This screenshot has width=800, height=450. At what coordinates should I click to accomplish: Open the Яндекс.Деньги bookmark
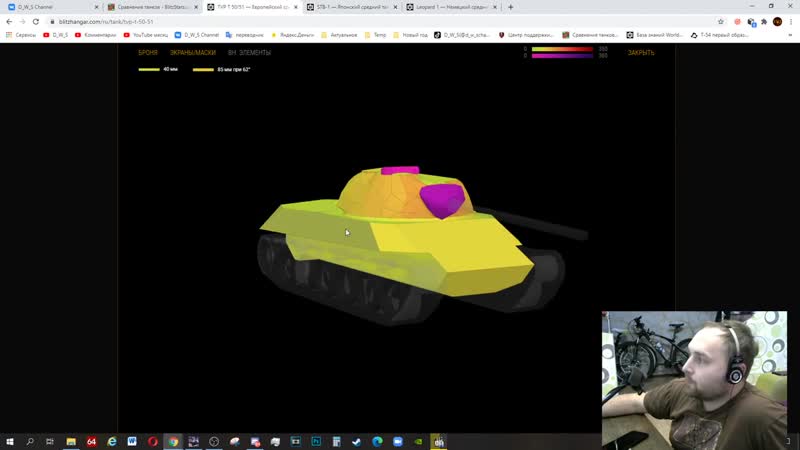click(x=292, y=35)
